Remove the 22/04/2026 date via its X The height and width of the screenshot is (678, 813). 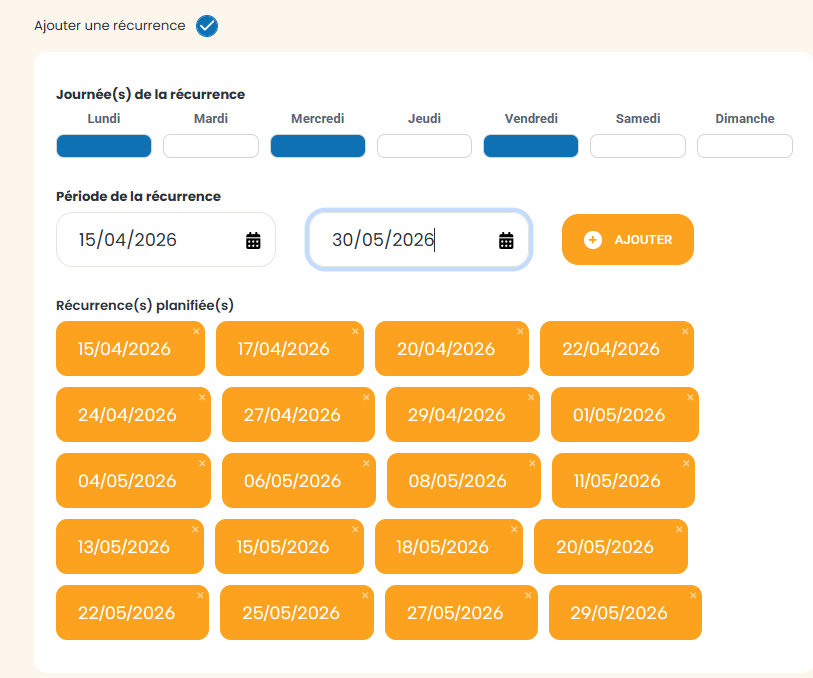pyautogui.click(x=685, y=331)
